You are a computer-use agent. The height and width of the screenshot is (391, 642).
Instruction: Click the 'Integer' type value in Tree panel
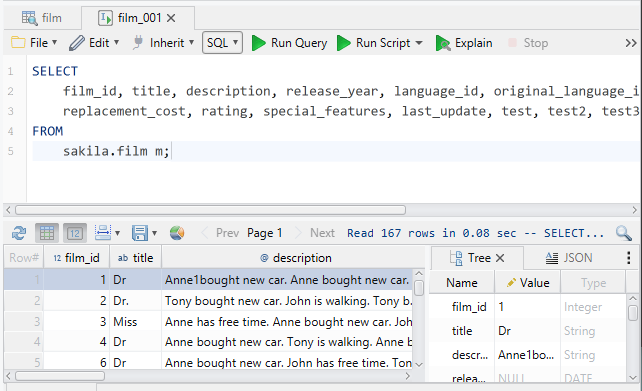(583, 307)
